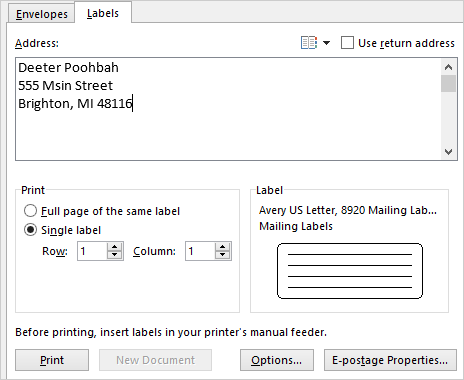This screenshot has height=380, width=464.
Task: Open E-postage Properties...
Action: click(390, 360)
